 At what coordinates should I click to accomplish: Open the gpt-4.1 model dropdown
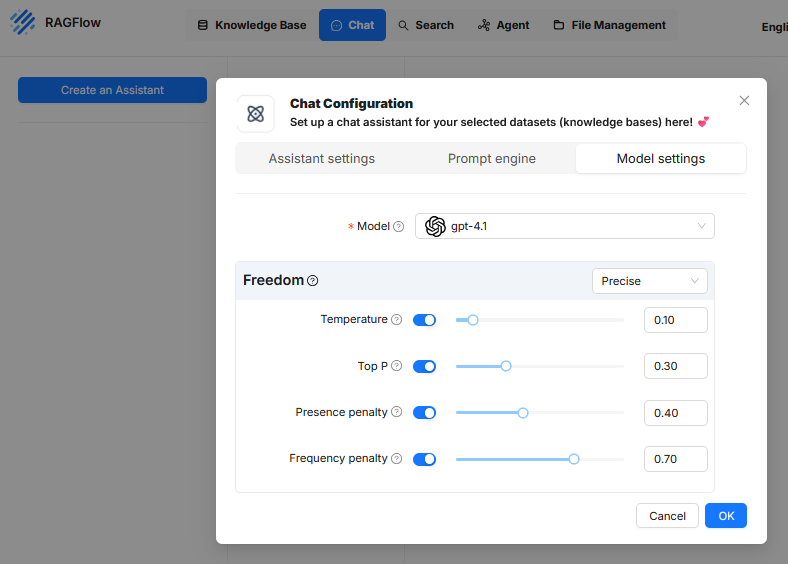click(564, 226)
